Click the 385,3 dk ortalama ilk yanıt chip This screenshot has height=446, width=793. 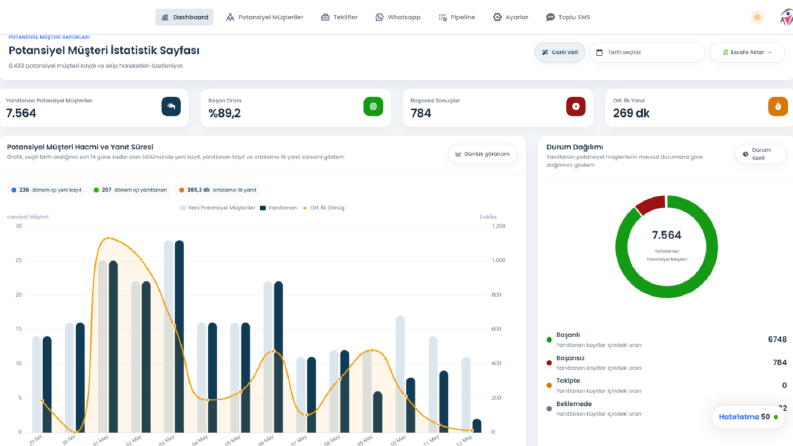click(217, 190)
